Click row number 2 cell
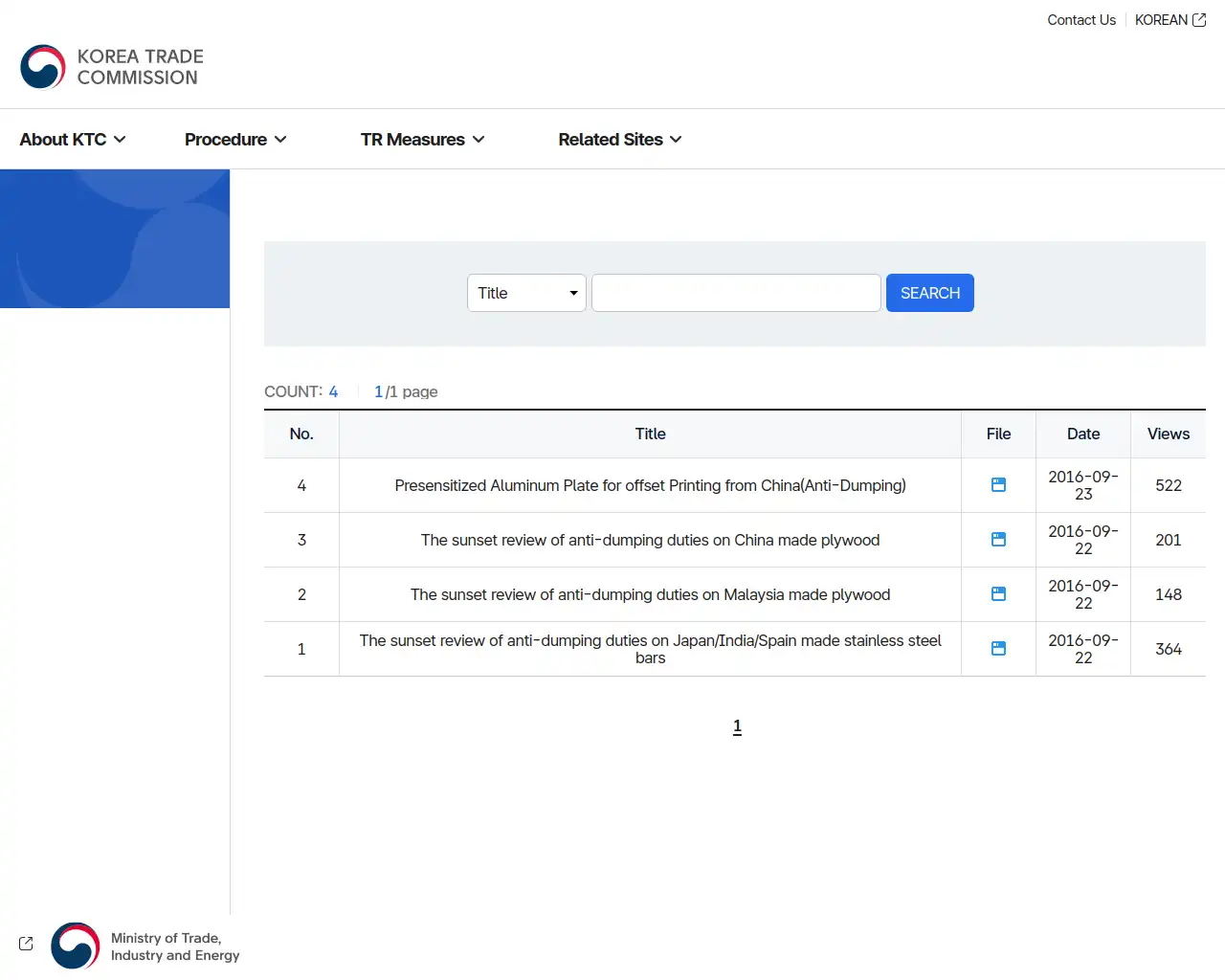Image resolution: width=1225 pixels, height=980 pixels. click(301, 594)
